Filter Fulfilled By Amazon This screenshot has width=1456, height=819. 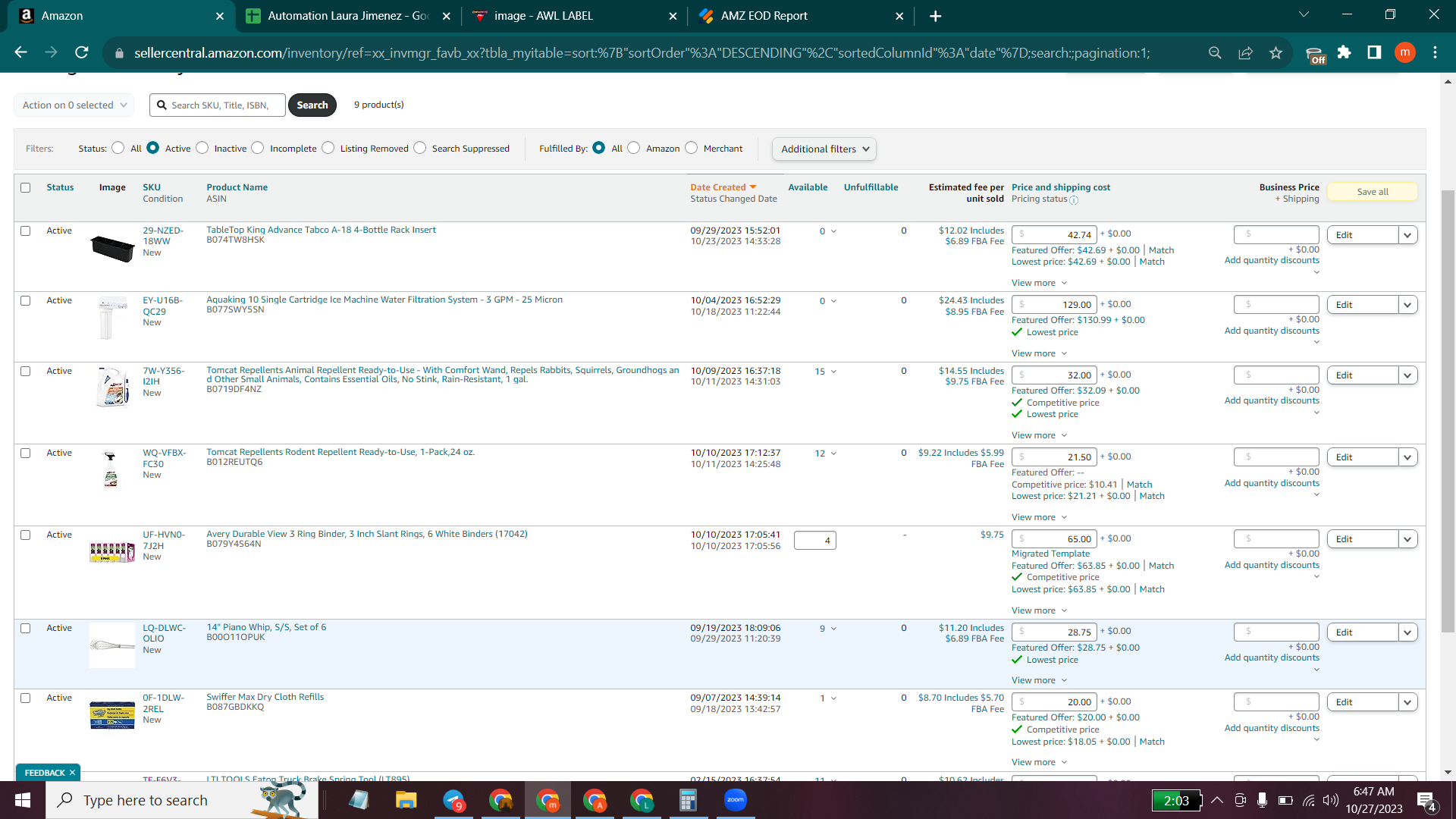(x=634, y=148)
